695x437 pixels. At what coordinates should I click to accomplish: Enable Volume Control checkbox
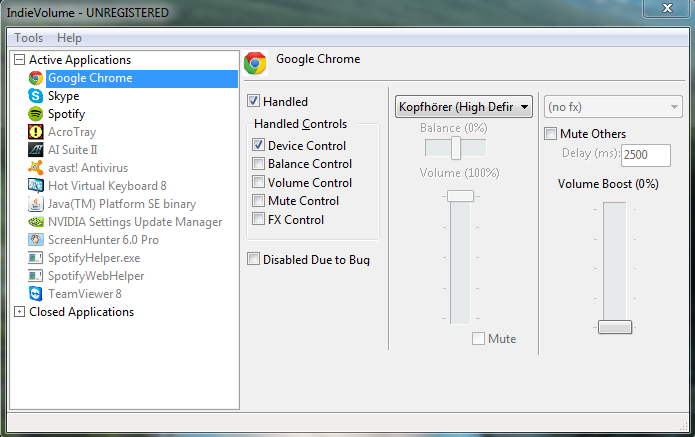tap(258, 182)
